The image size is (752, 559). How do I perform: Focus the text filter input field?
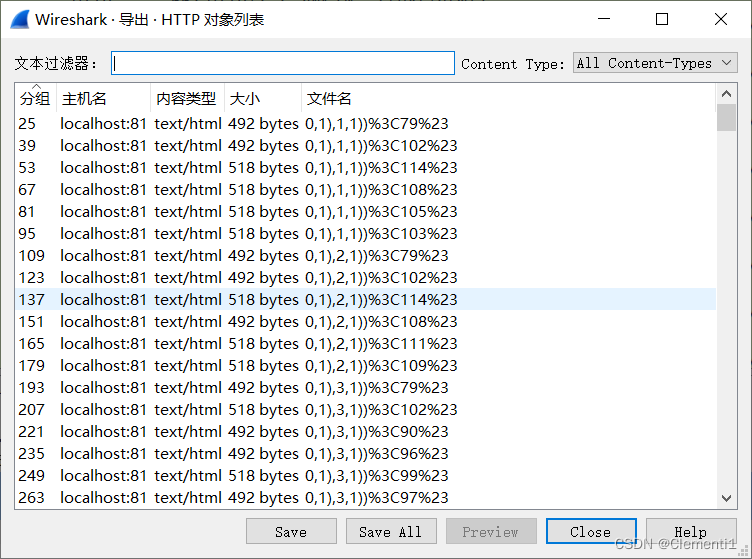(x=282, y=63)
